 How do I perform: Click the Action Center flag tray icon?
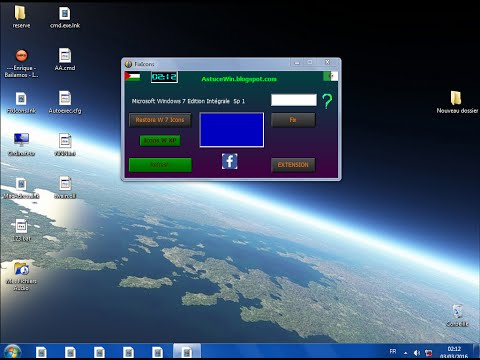(x=429, y=353)
